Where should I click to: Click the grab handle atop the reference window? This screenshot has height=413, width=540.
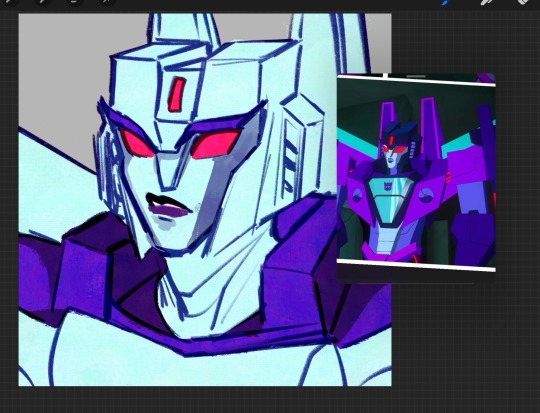point(416,76)
